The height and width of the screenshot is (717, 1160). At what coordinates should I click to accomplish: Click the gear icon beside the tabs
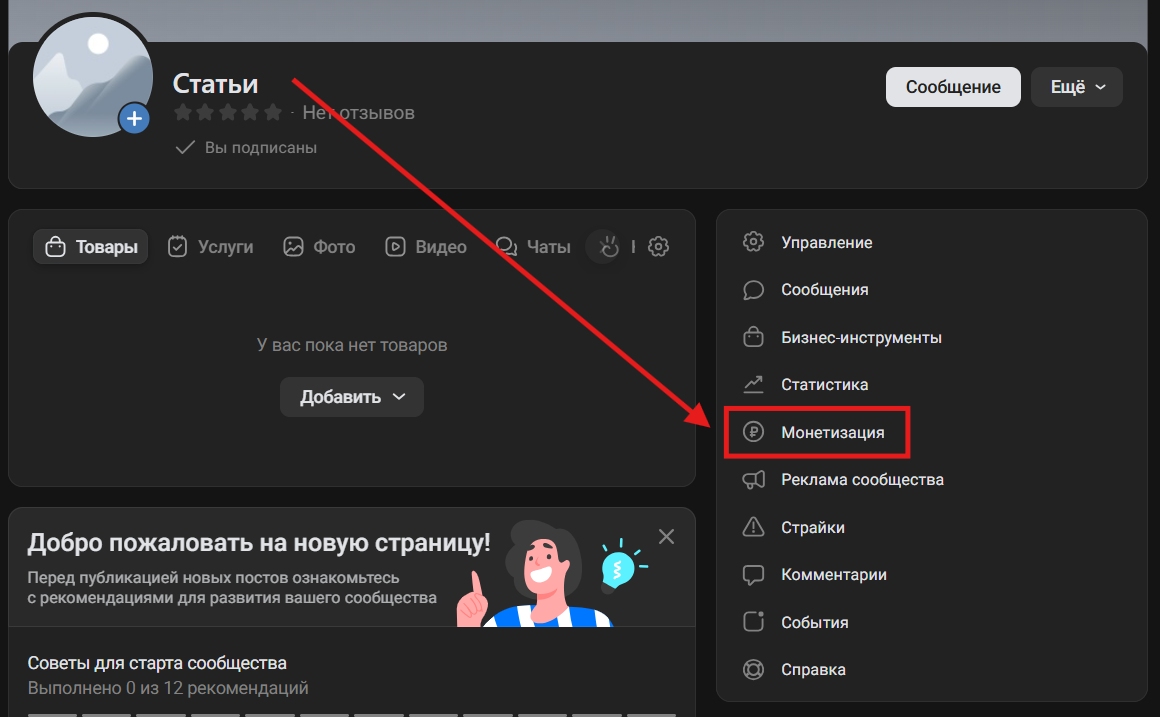pos(658,246)
